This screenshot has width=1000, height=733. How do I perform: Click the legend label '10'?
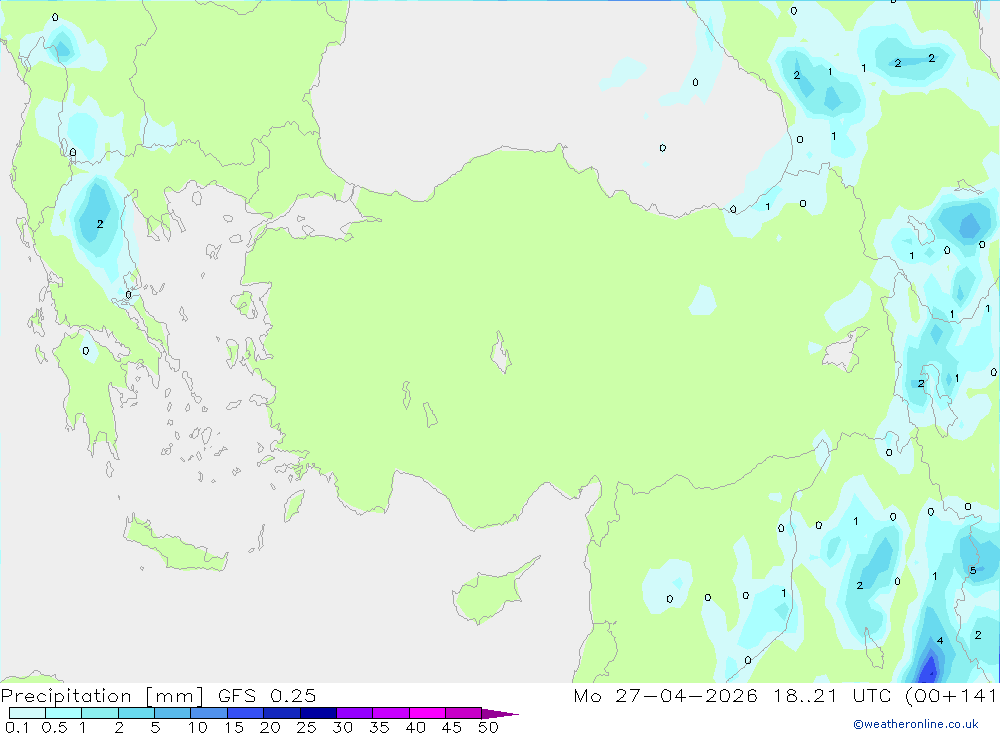click(198, 727)
